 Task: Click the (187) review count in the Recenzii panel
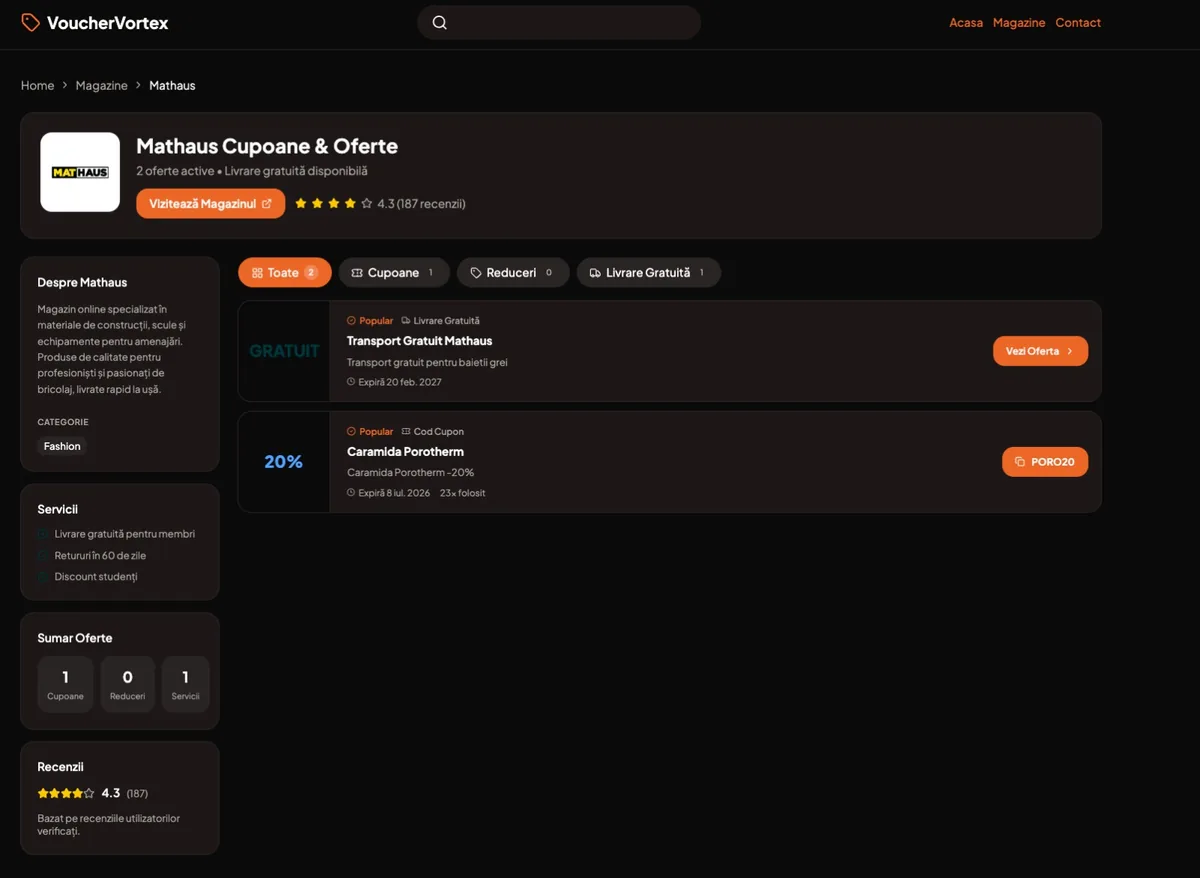pyautogui.click(x=137, y=794)
